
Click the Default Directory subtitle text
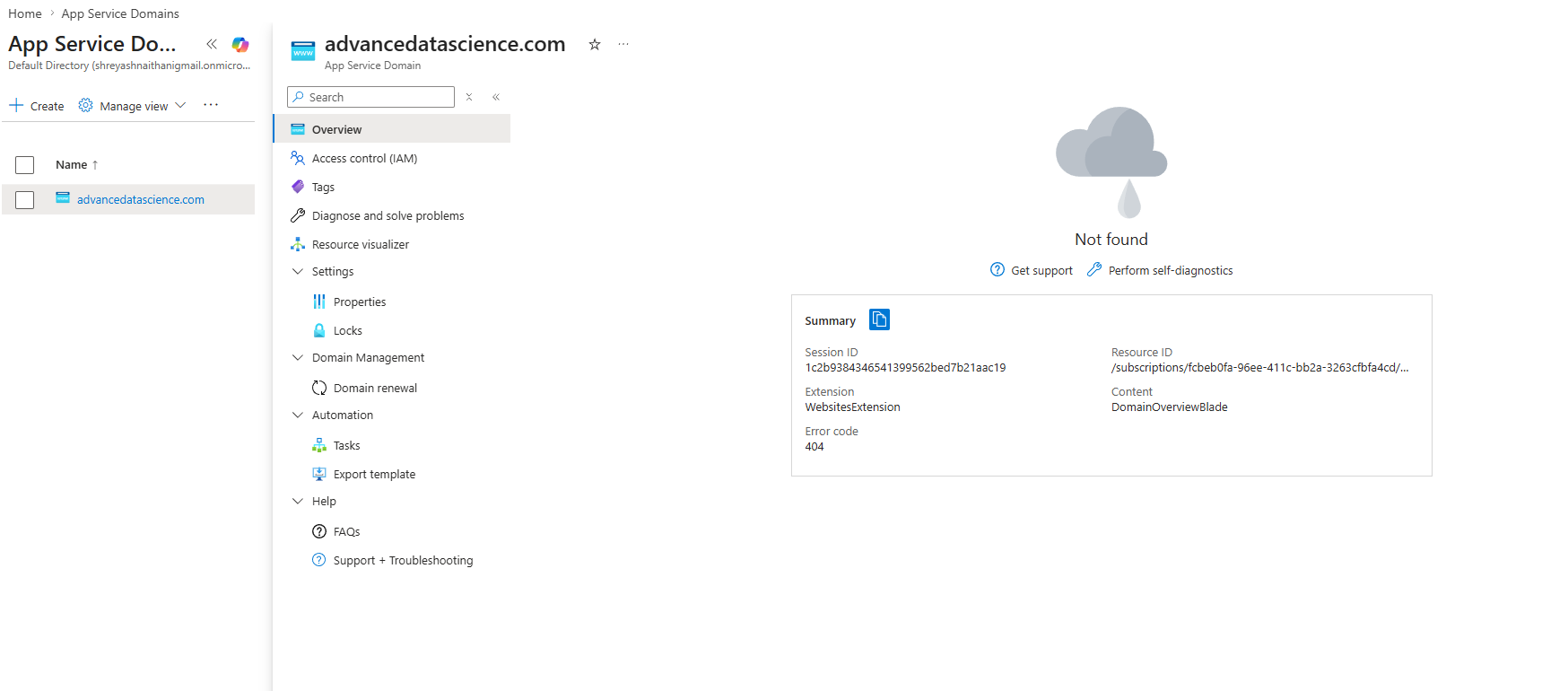pos(129,66)
